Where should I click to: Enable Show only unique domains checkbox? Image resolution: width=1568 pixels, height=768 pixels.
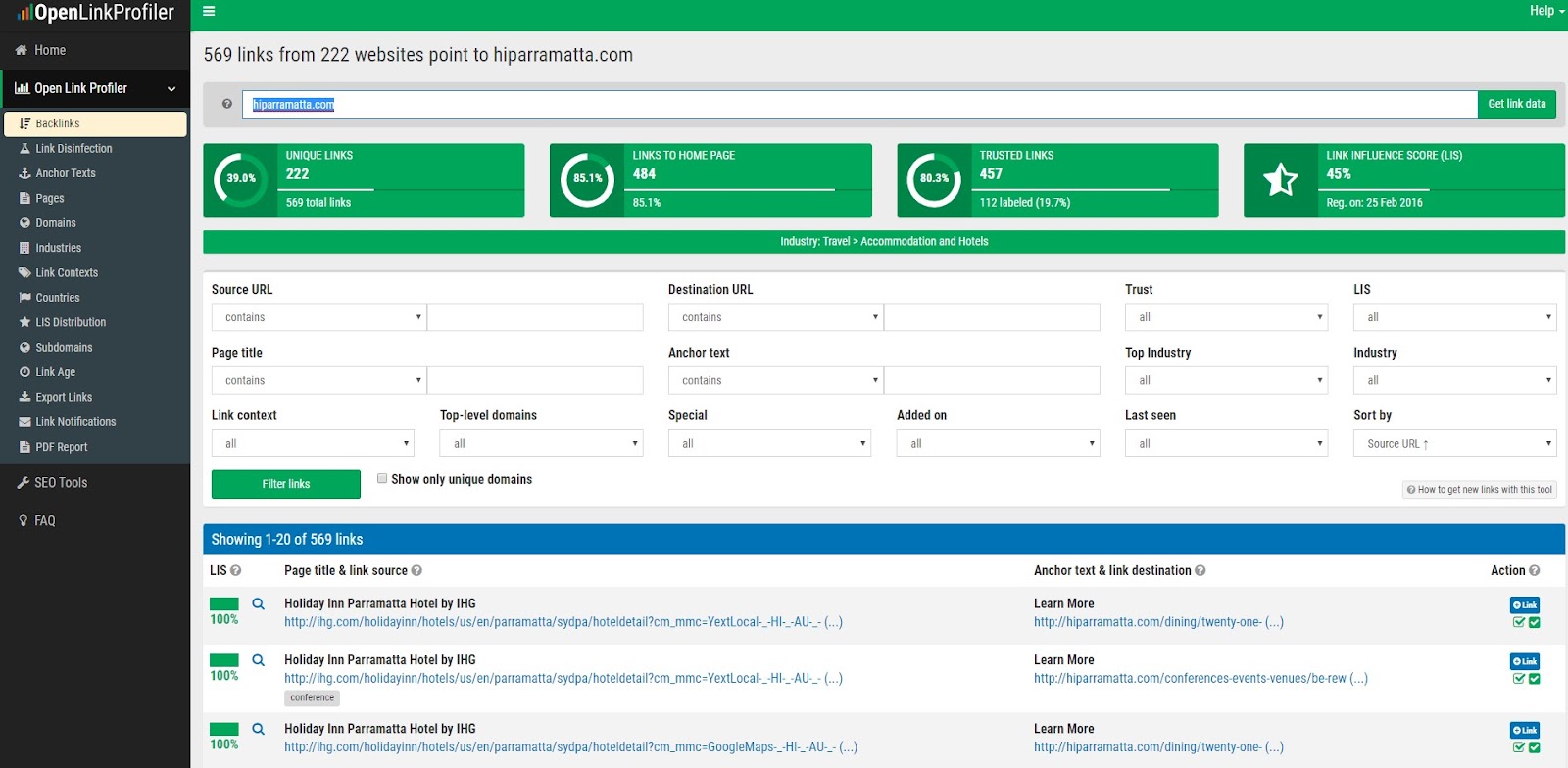382,479
